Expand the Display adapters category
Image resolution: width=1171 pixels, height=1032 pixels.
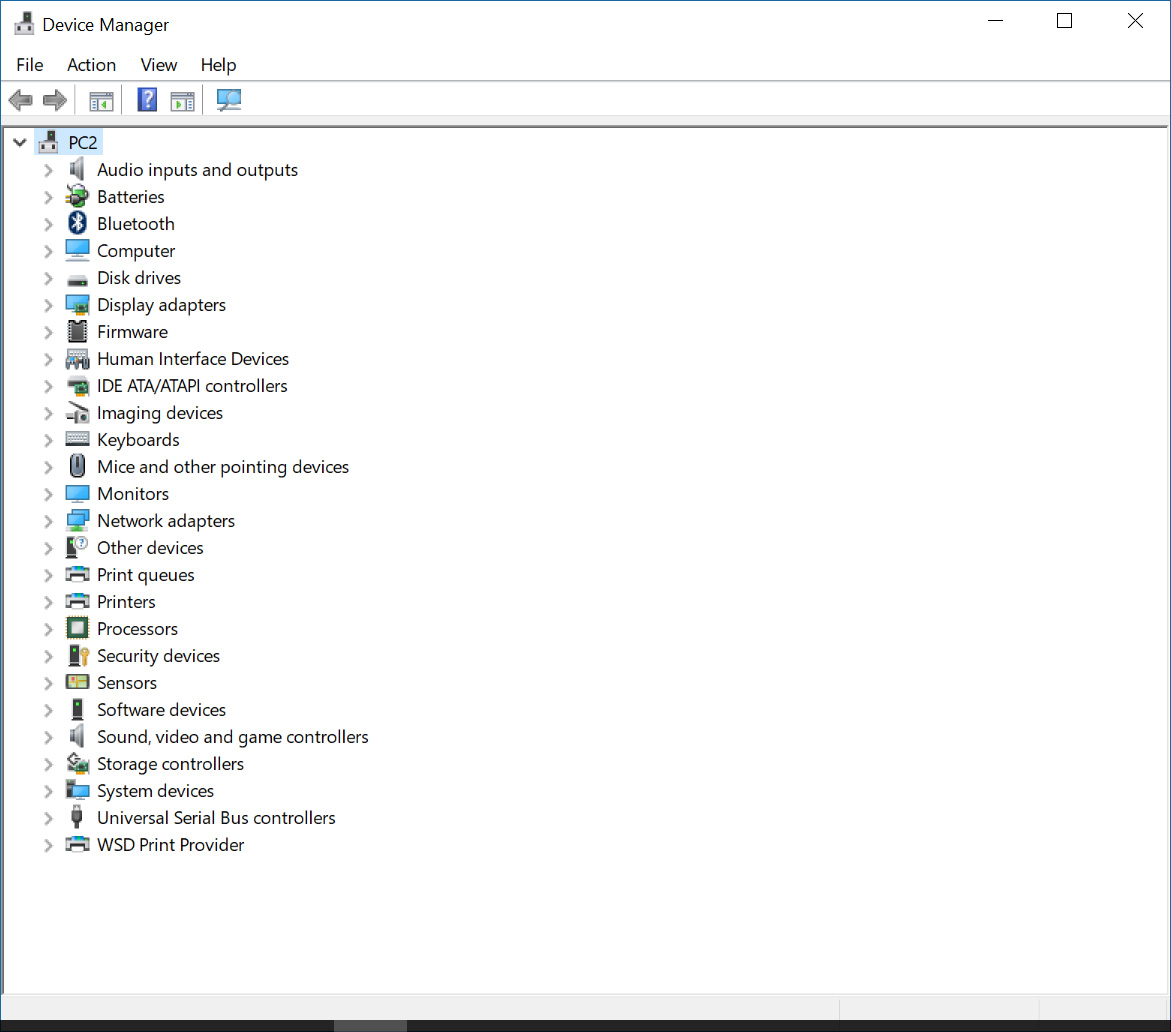(x=48, y=305)
